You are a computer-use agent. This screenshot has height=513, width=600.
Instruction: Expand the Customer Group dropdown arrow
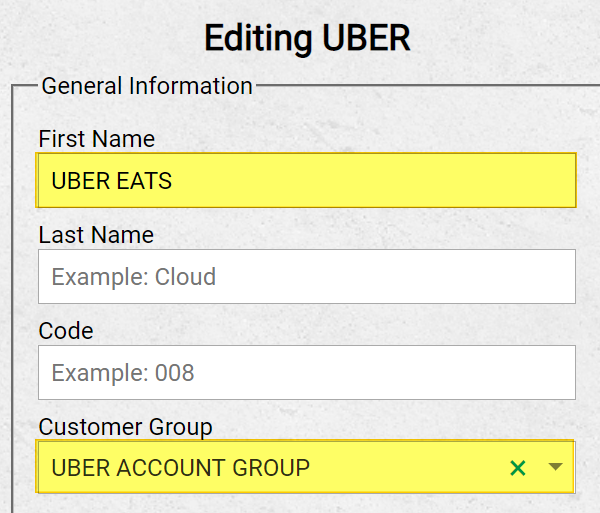(555, 467)
